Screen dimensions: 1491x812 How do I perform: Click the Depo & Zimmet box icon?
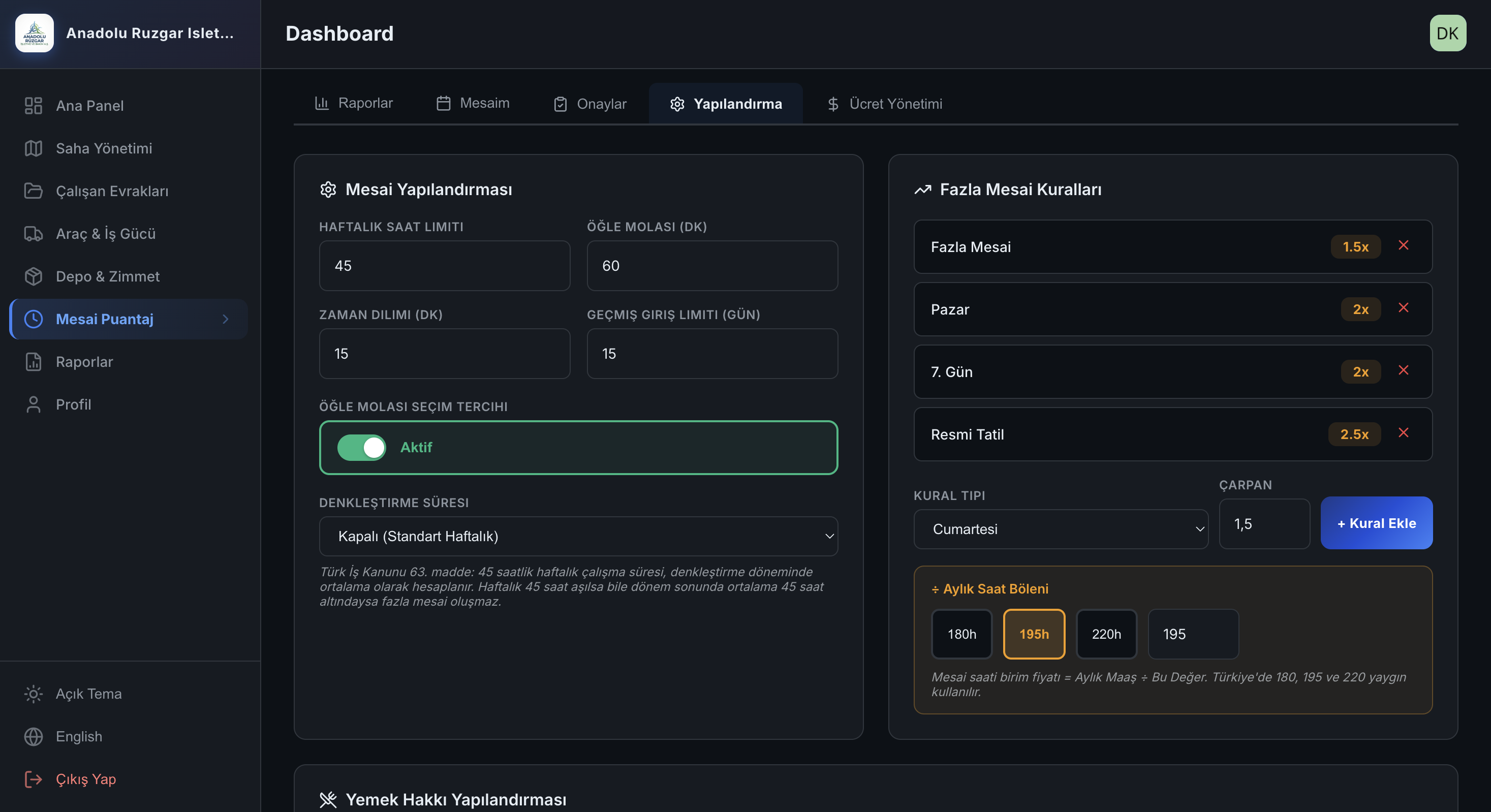(34, 276)
